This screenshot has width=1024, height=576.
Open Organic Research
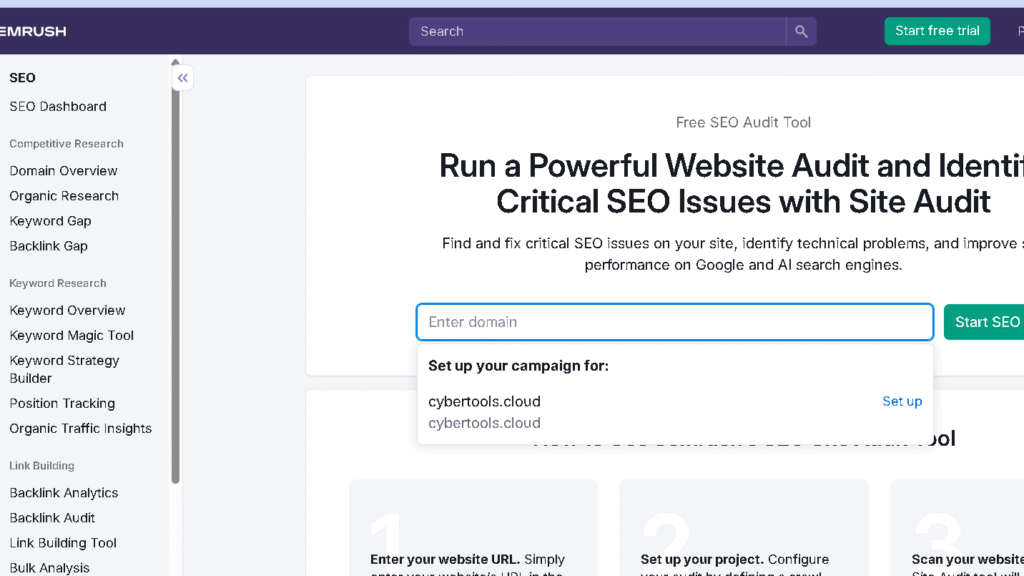64,195
